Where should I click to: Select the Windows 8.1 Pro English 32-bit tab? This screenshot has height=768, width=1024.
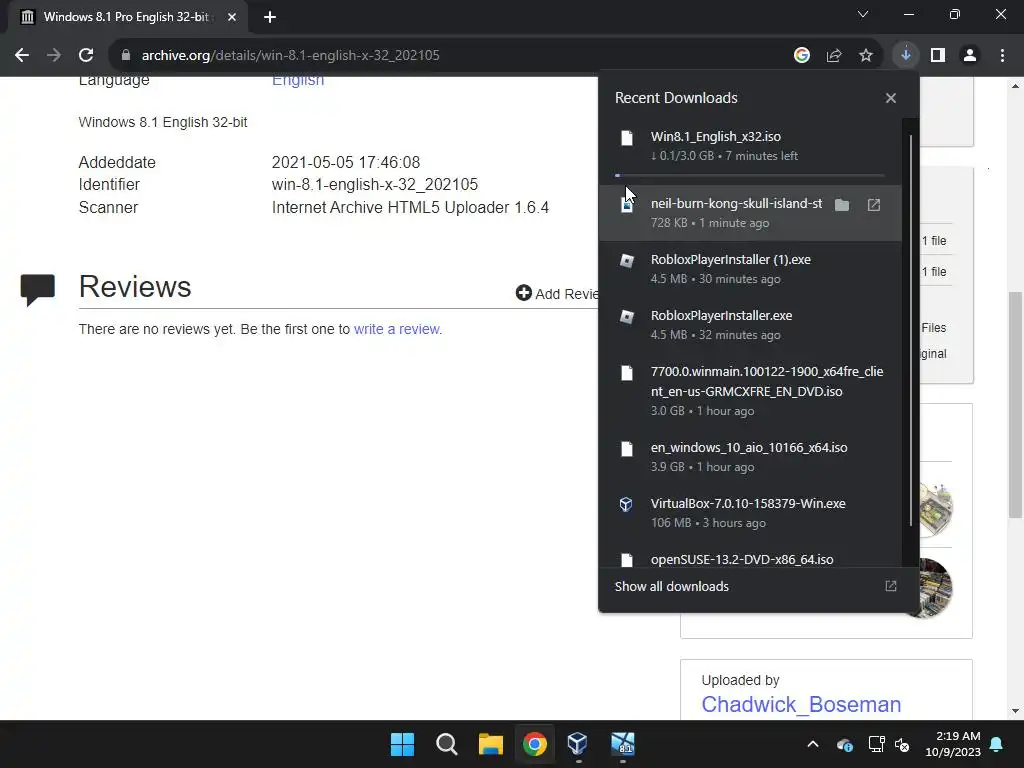click(127, 17)
